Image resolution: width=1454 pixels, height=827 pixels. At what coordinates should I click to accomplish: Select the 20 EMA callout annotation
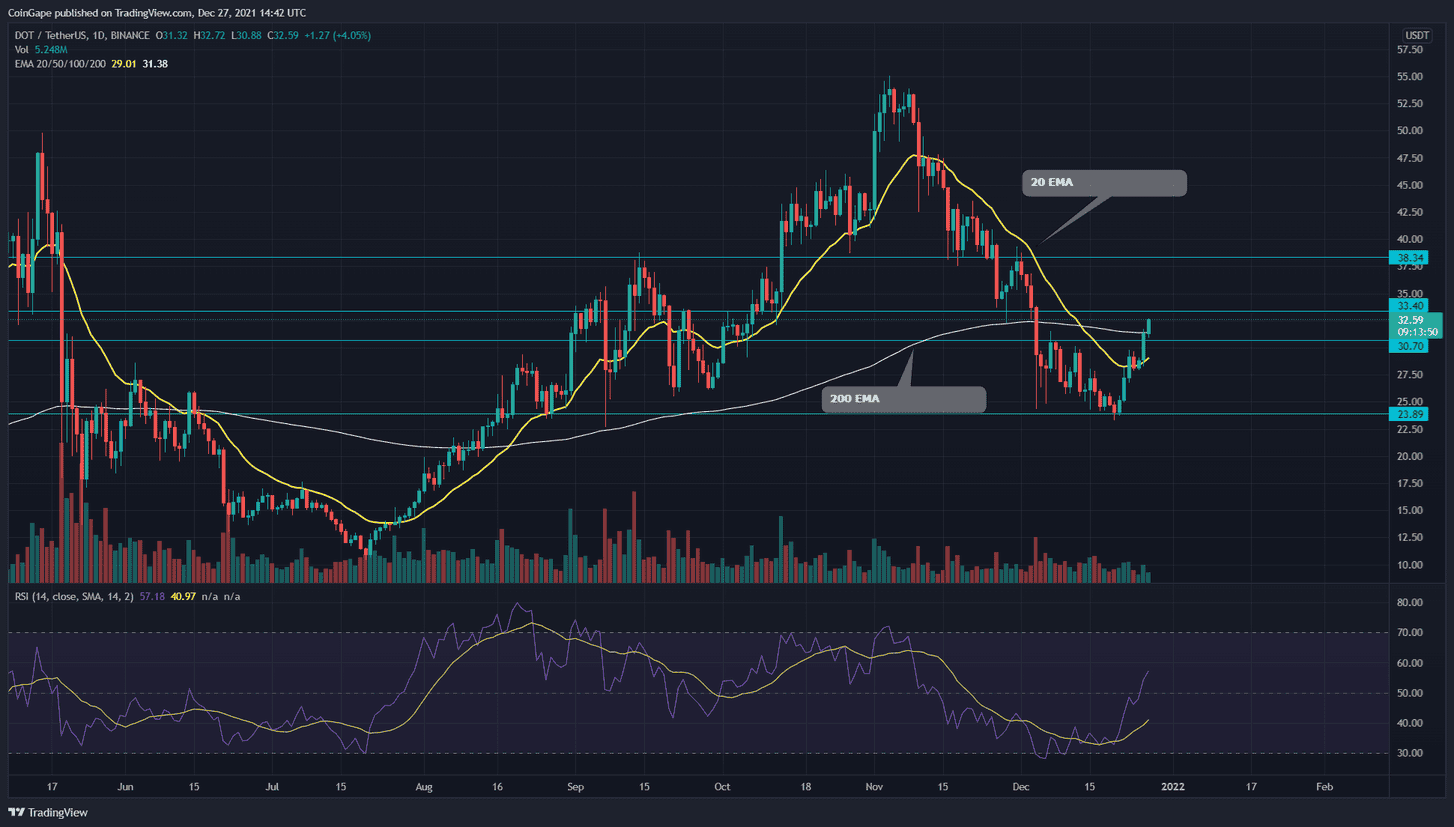click(1103, 183)
